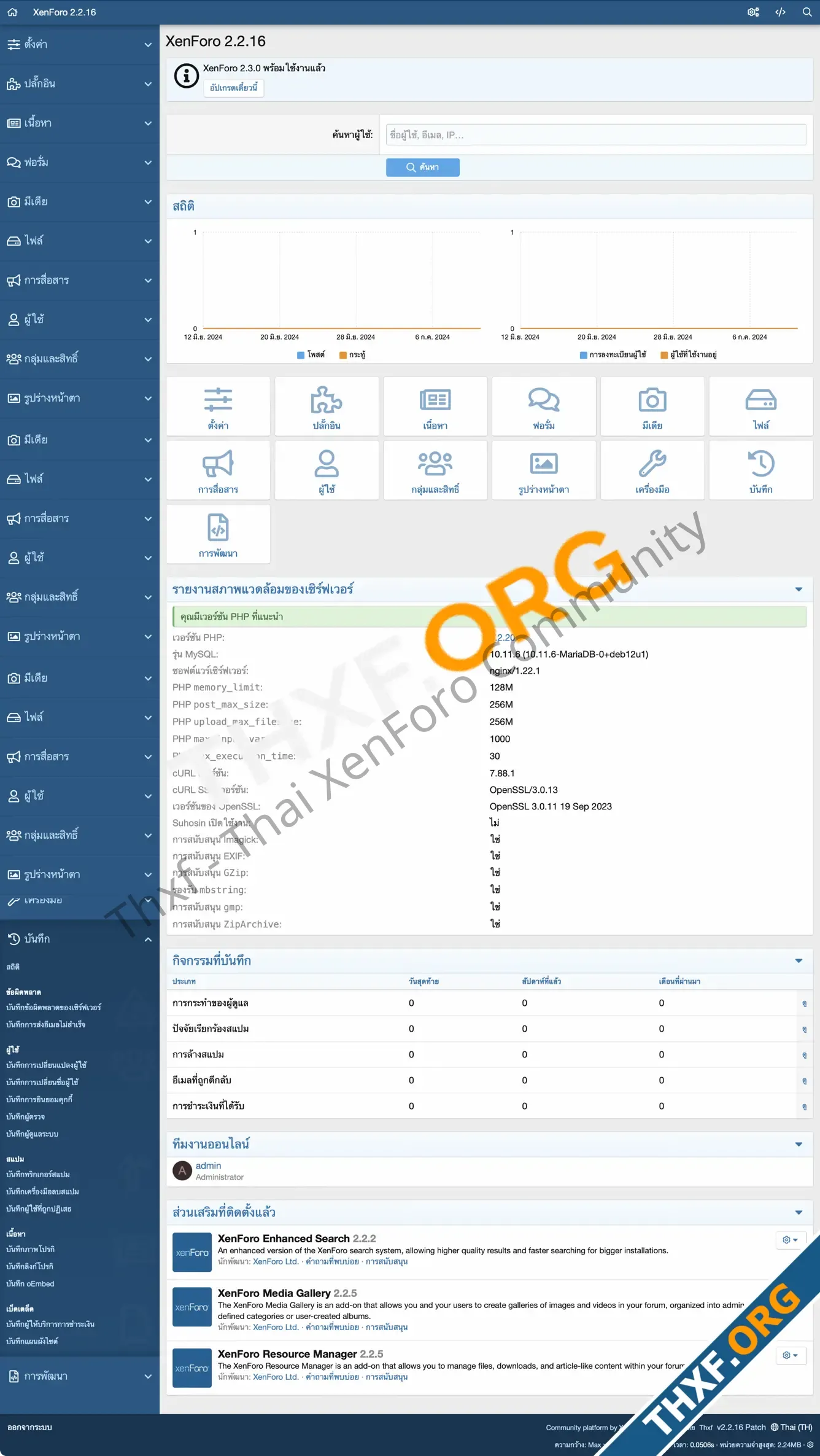The height and width of the screenshot is (1456, 820).
Task: Open the ตั้งค่า dashboard tile with sliders icon
Action: (218, 407)
